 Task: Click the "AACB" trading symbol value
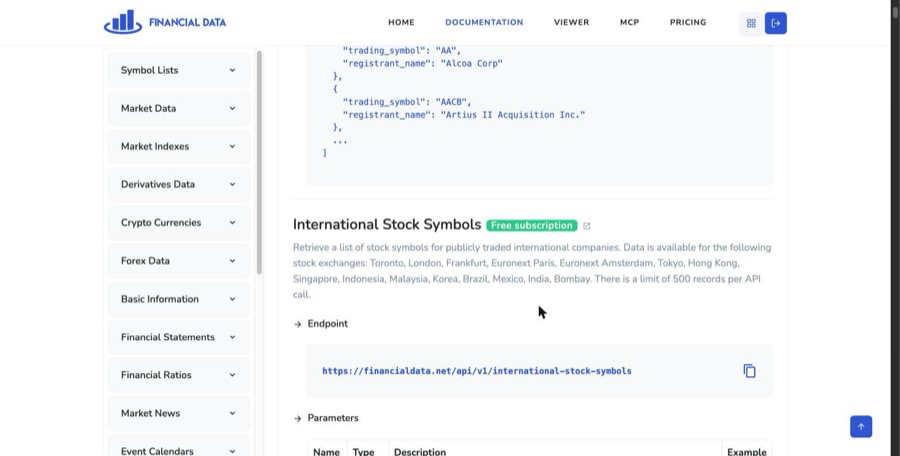click(453, 102)
